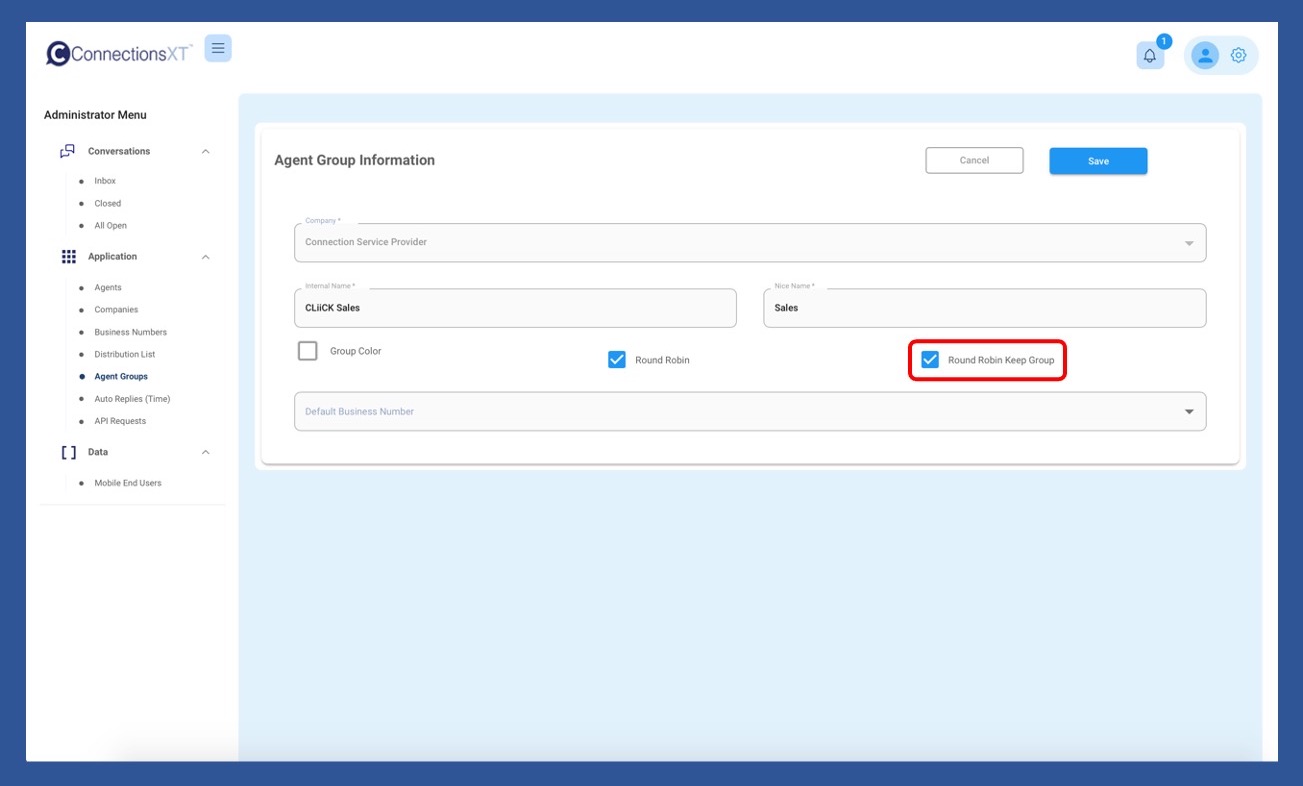The width and height of the screenshot is (1303, 786).
Task: Open the Company dropdown
Action: (749, 243)
